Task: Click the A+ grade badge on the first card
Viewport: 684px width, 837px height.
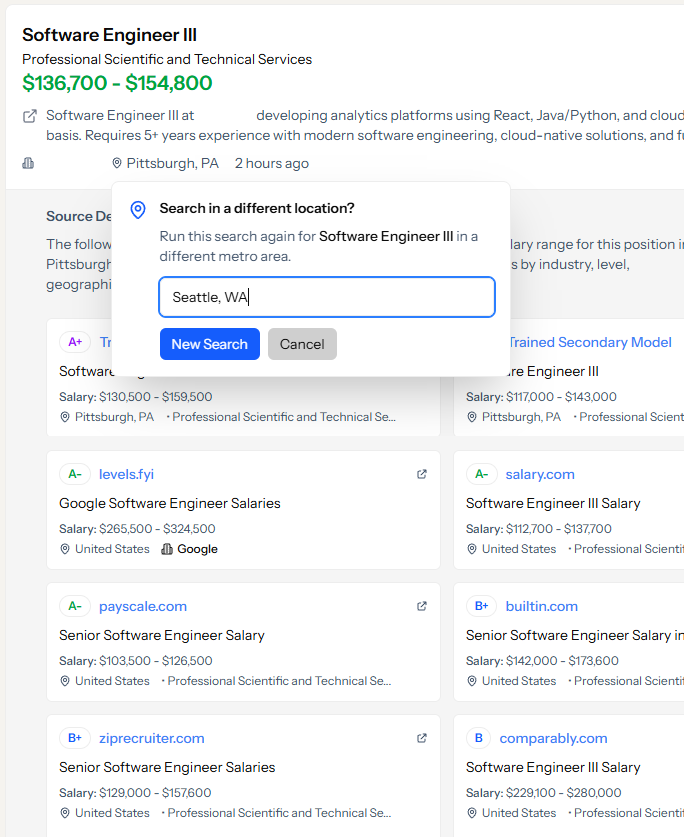Action: pos(75,342)
